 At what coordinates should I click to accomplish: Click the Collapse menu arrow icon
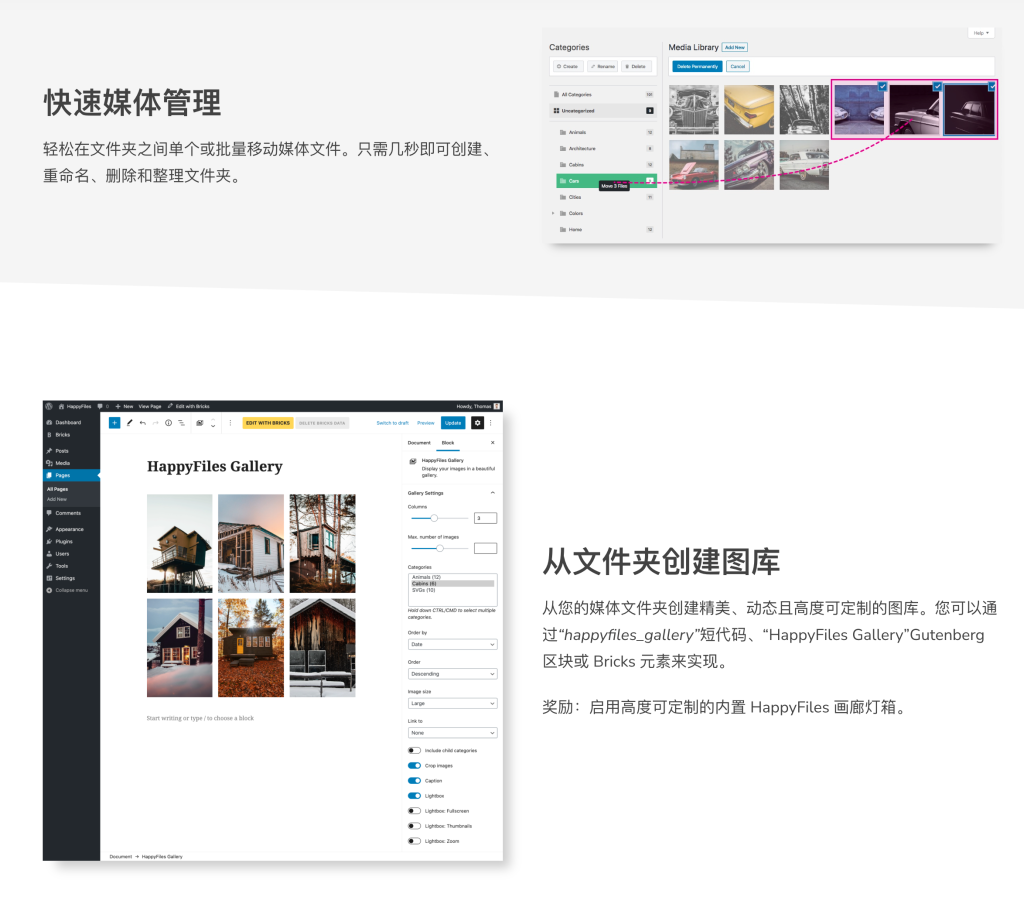click(x=49, y=590)
